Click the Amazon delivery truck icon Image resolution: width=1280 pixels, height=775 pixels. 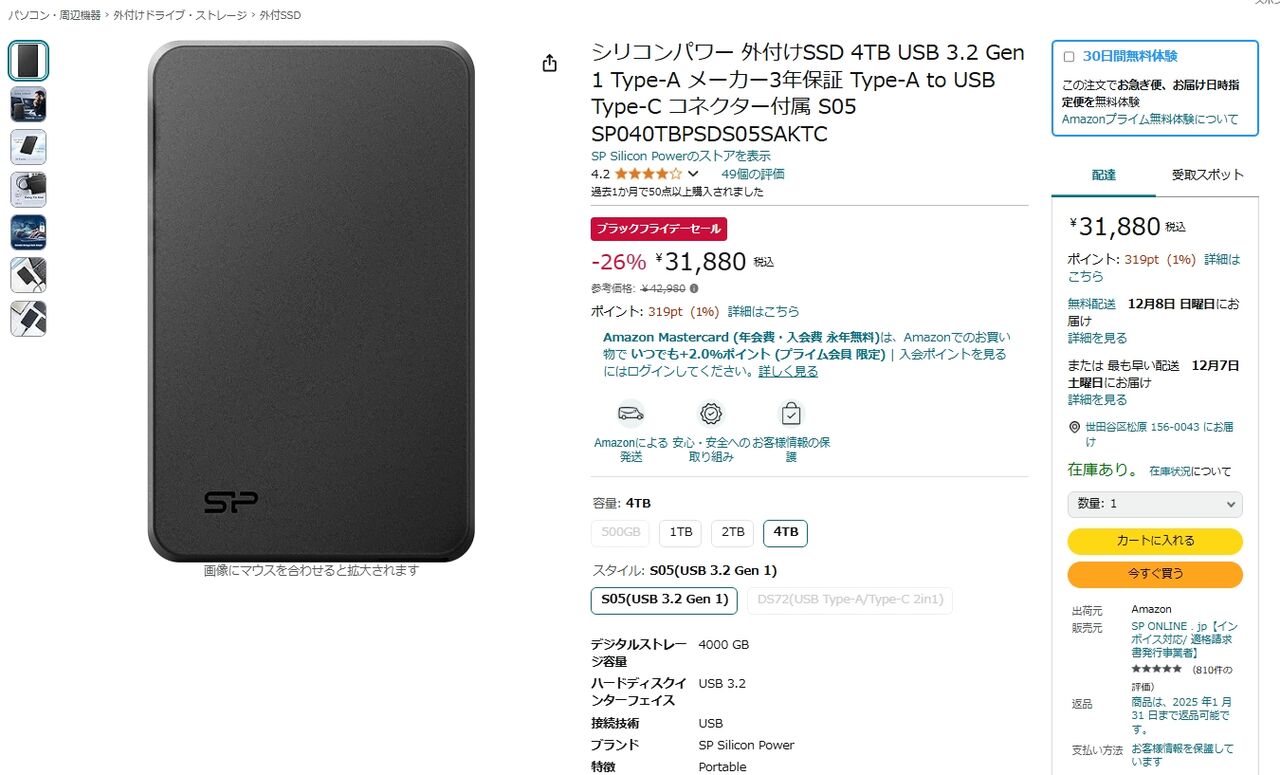(631, 413)
